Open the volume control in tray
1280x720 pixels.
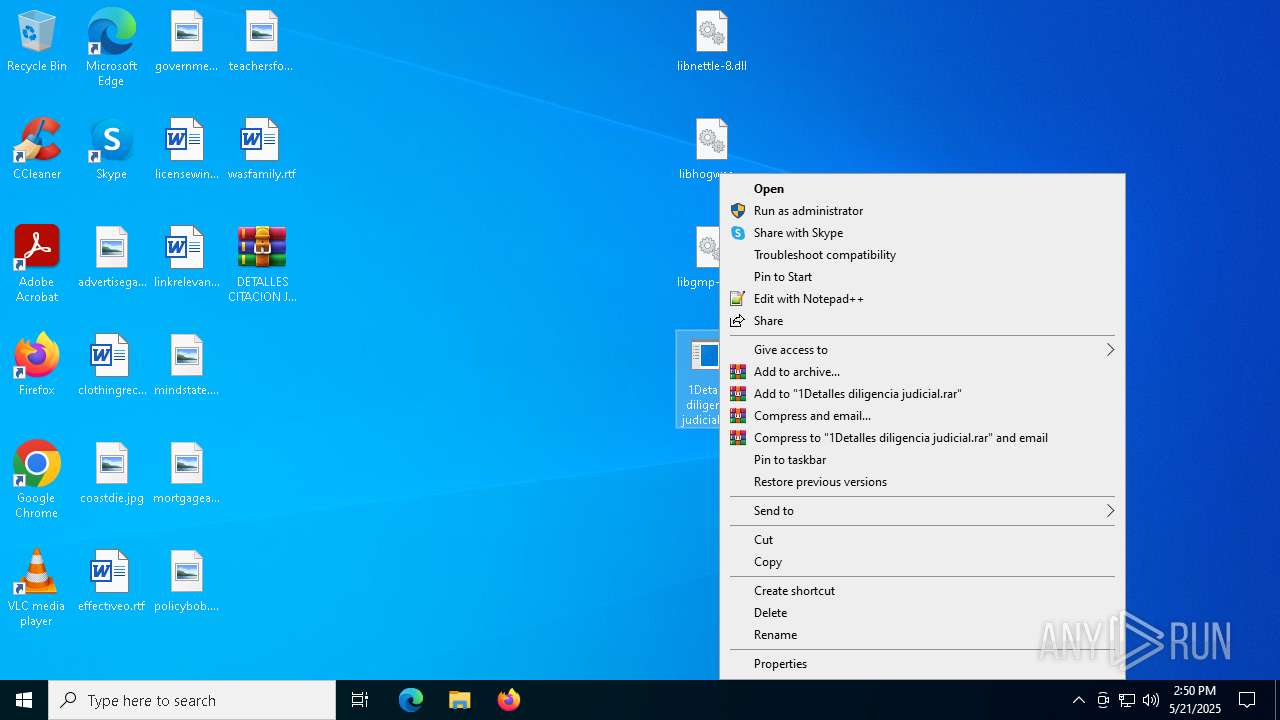click(x=1151, y=700)
